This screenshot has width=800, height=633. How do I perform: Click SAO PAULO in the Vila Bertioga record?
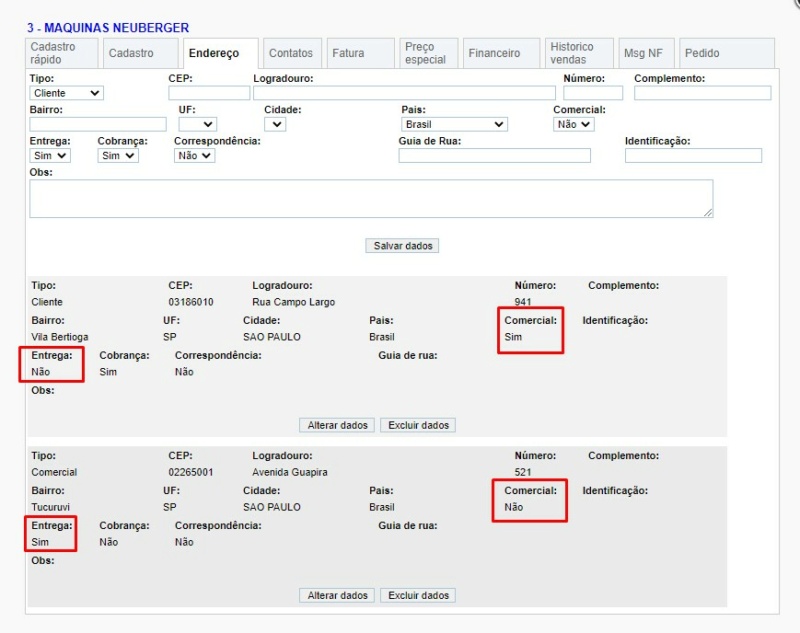coord(272,337)
